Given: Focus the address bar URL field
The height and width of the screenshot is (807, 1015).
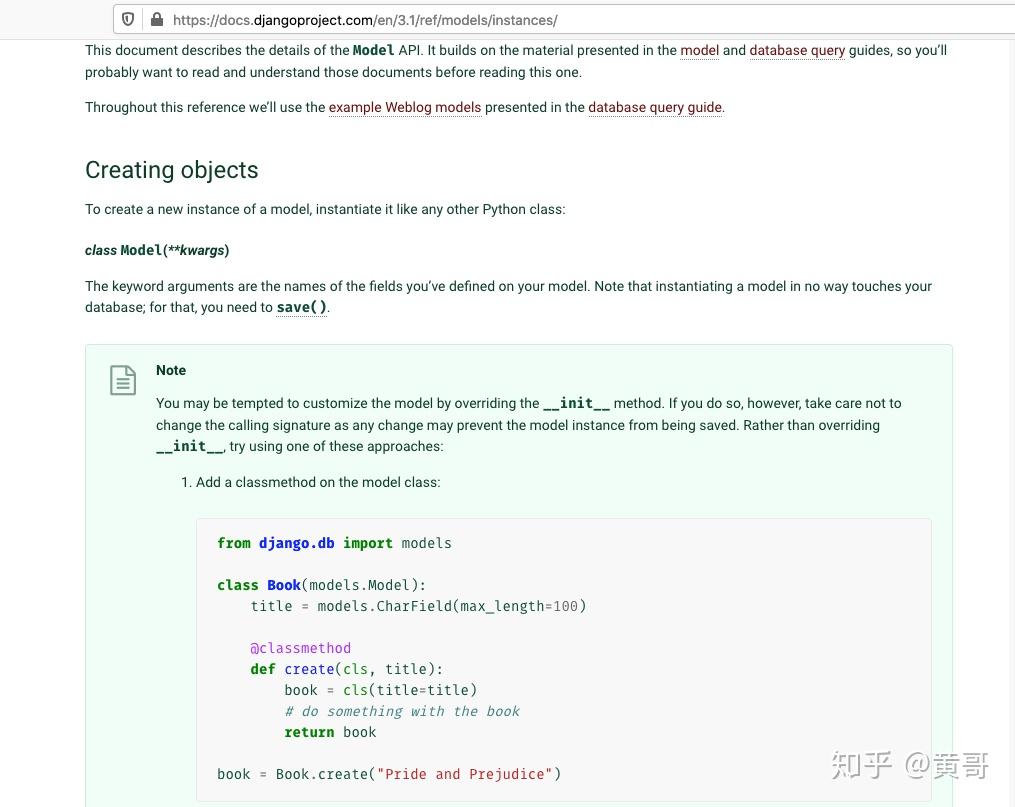Looking at the screenshot, I should [x=500, y=19].
